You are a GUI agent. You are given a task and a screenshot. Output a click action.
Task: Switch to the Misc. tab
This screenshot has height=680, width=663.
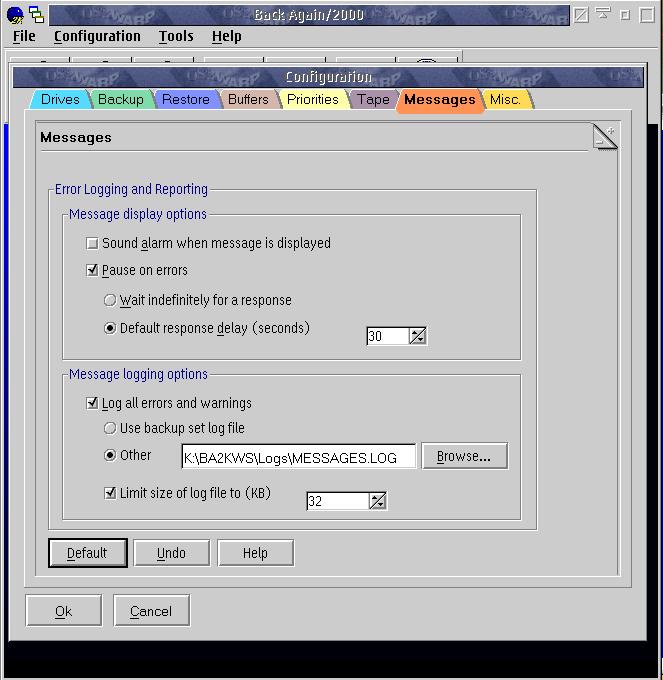tap(506, 99)
